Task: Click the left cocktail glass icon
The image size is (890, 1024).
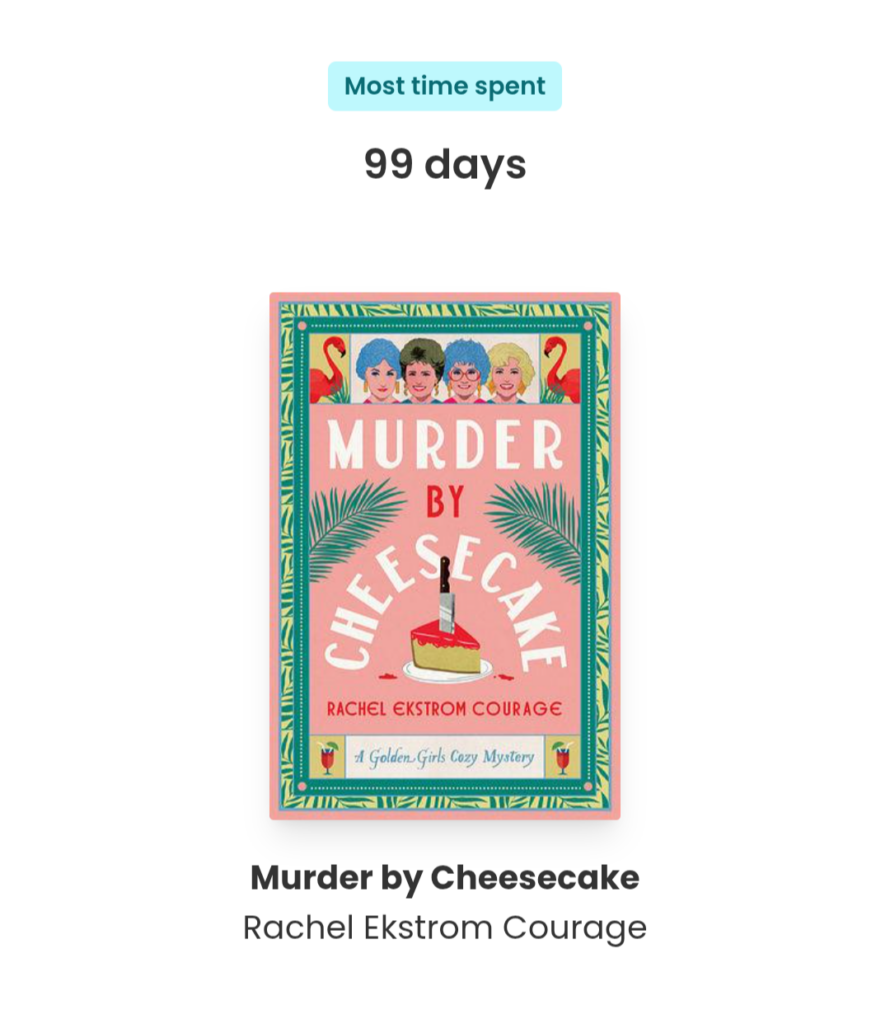Action: [328, 758]
